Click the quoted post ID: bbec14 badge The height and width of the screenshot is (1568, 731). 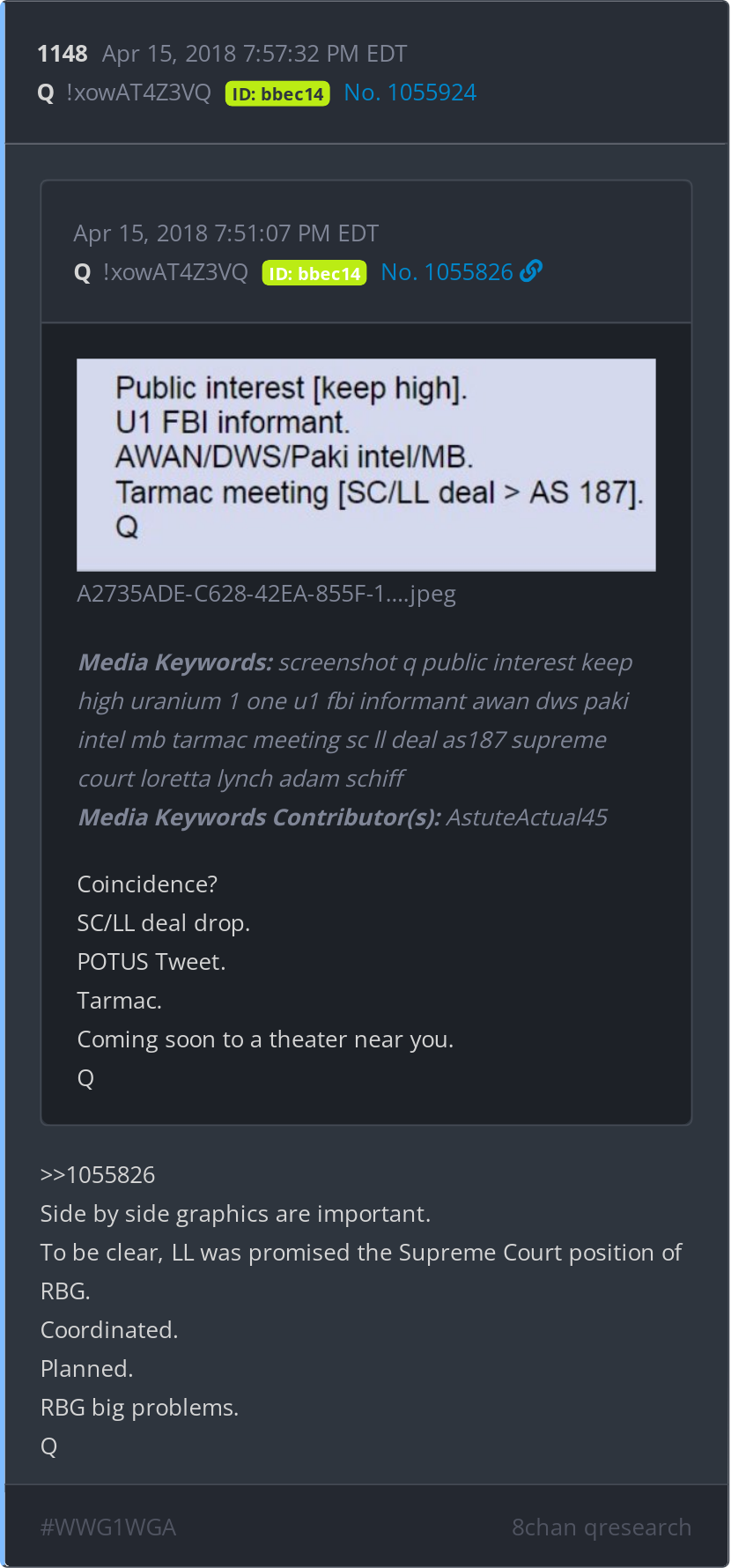click(314, 273)
